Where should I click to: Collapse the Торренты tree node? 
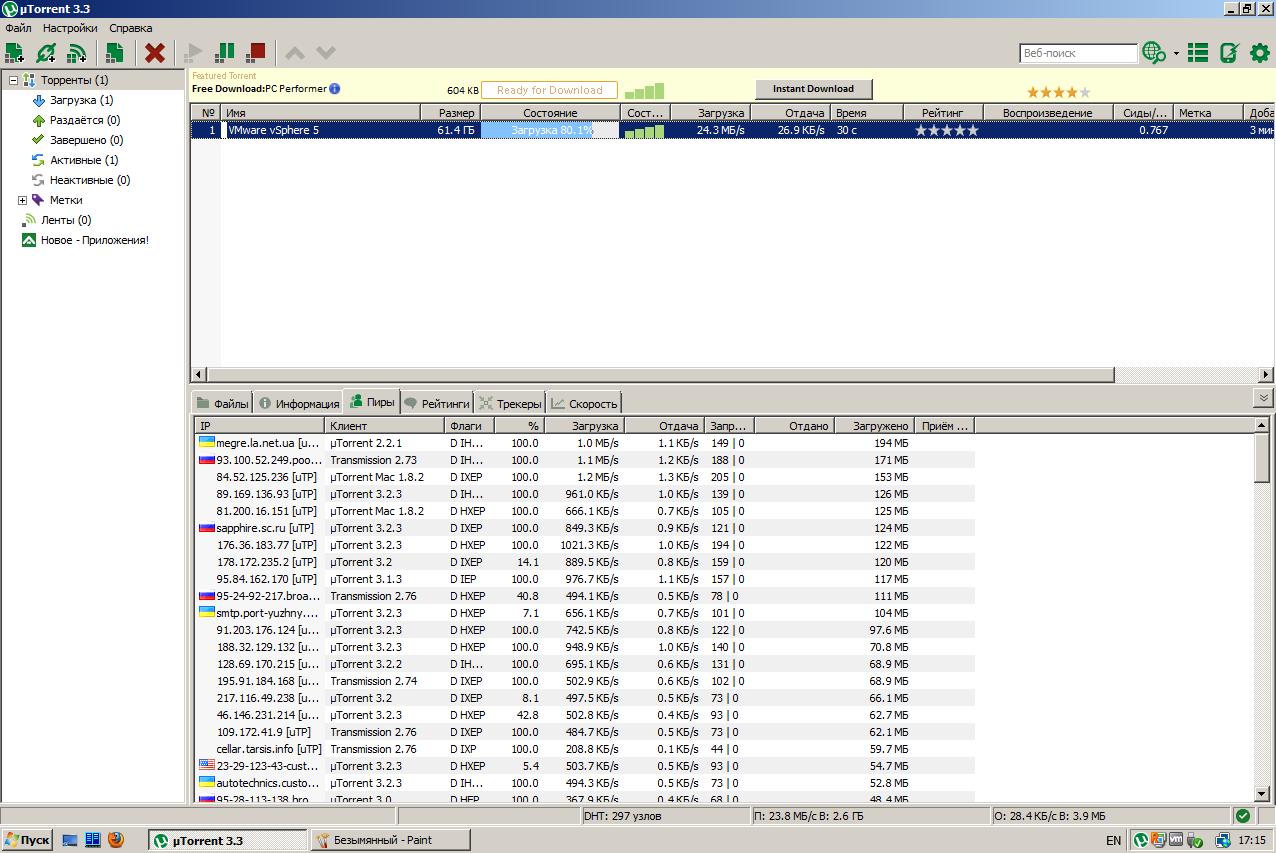(14, 80)
